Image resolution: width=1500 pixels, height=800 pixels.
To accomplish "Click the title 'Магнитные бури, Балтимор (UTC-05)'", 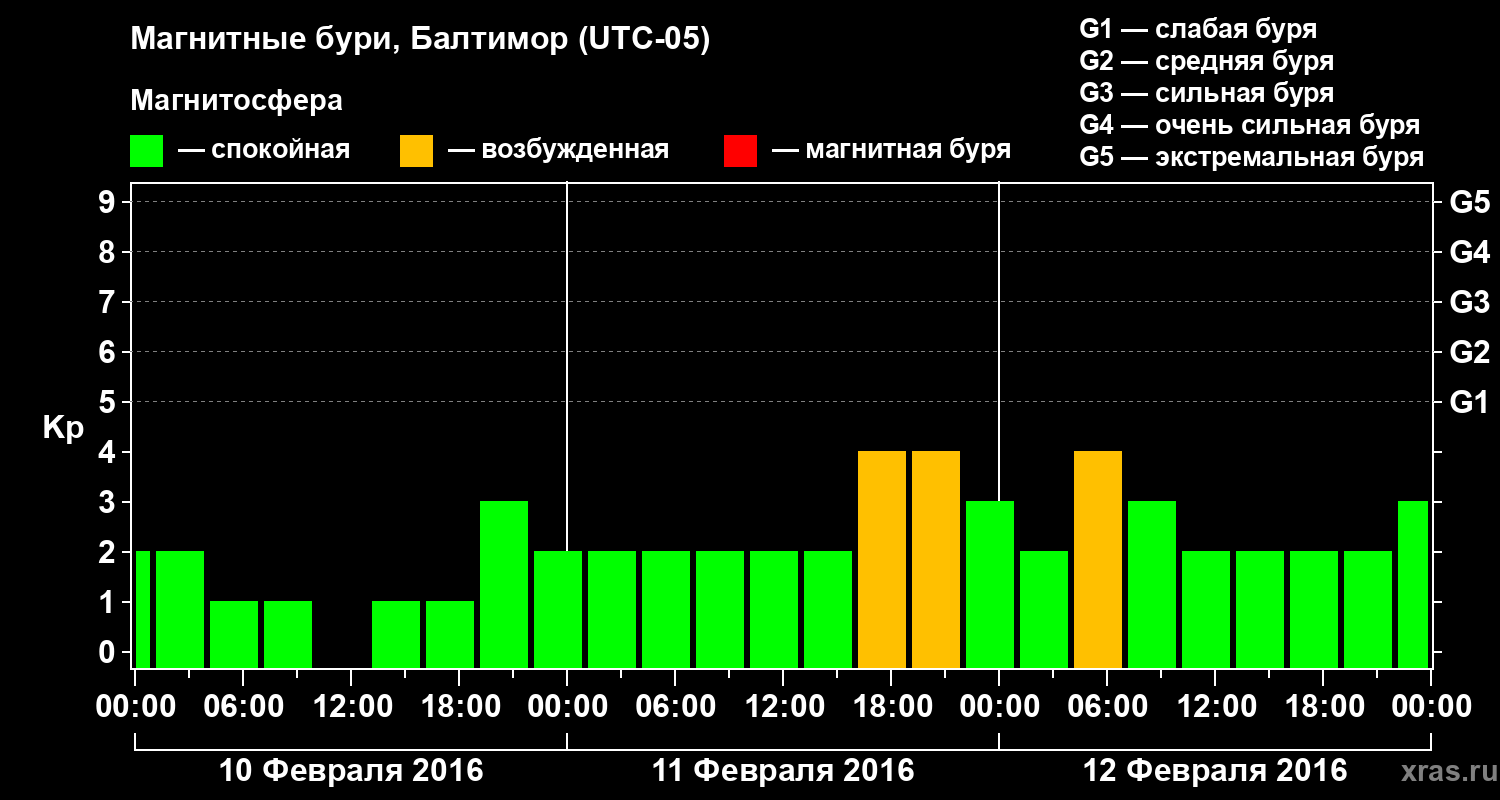I will [x=420, y=41].
